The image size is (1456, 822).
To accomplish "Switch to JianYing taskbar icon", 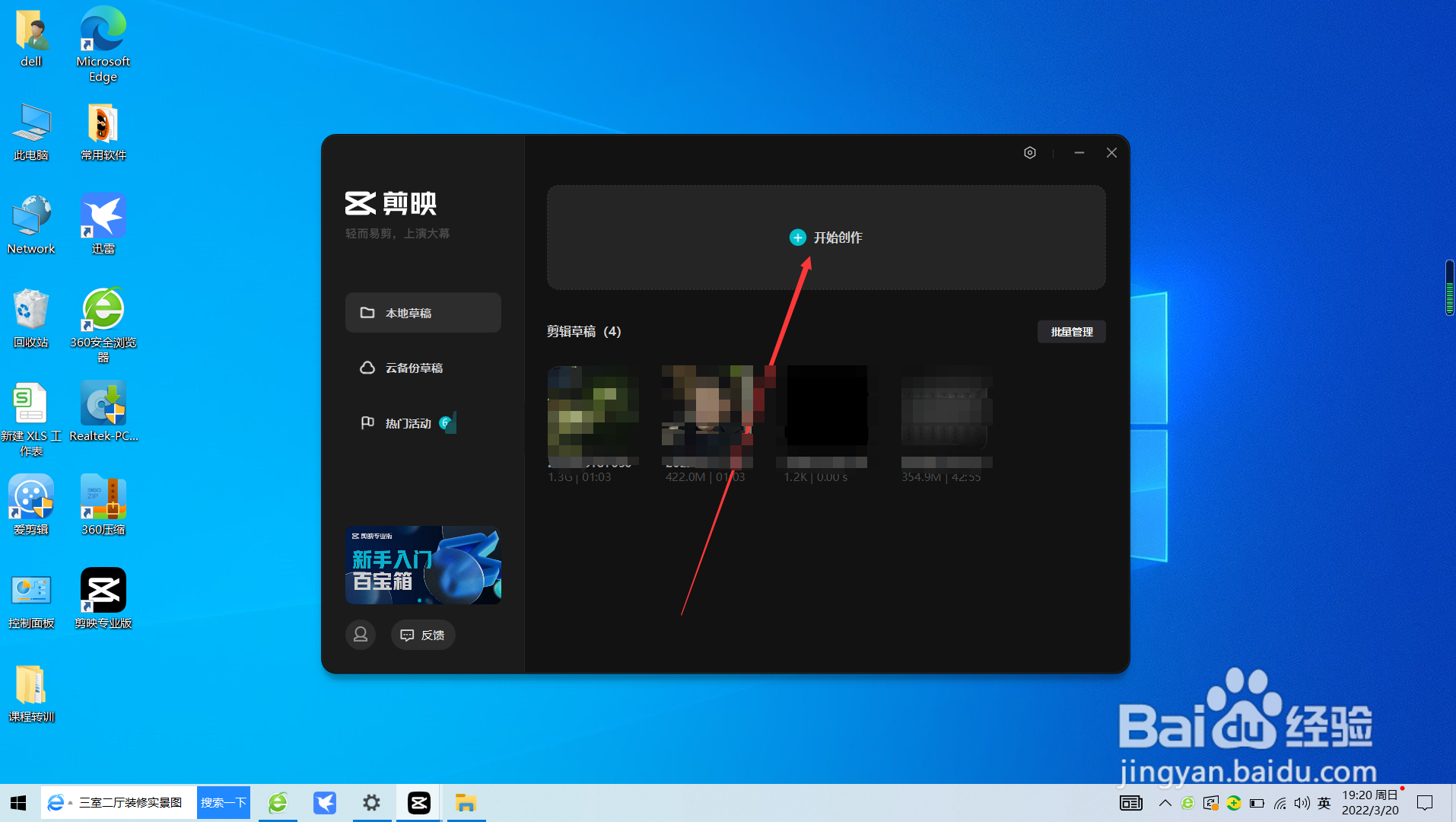I will (x=419, y=803).
